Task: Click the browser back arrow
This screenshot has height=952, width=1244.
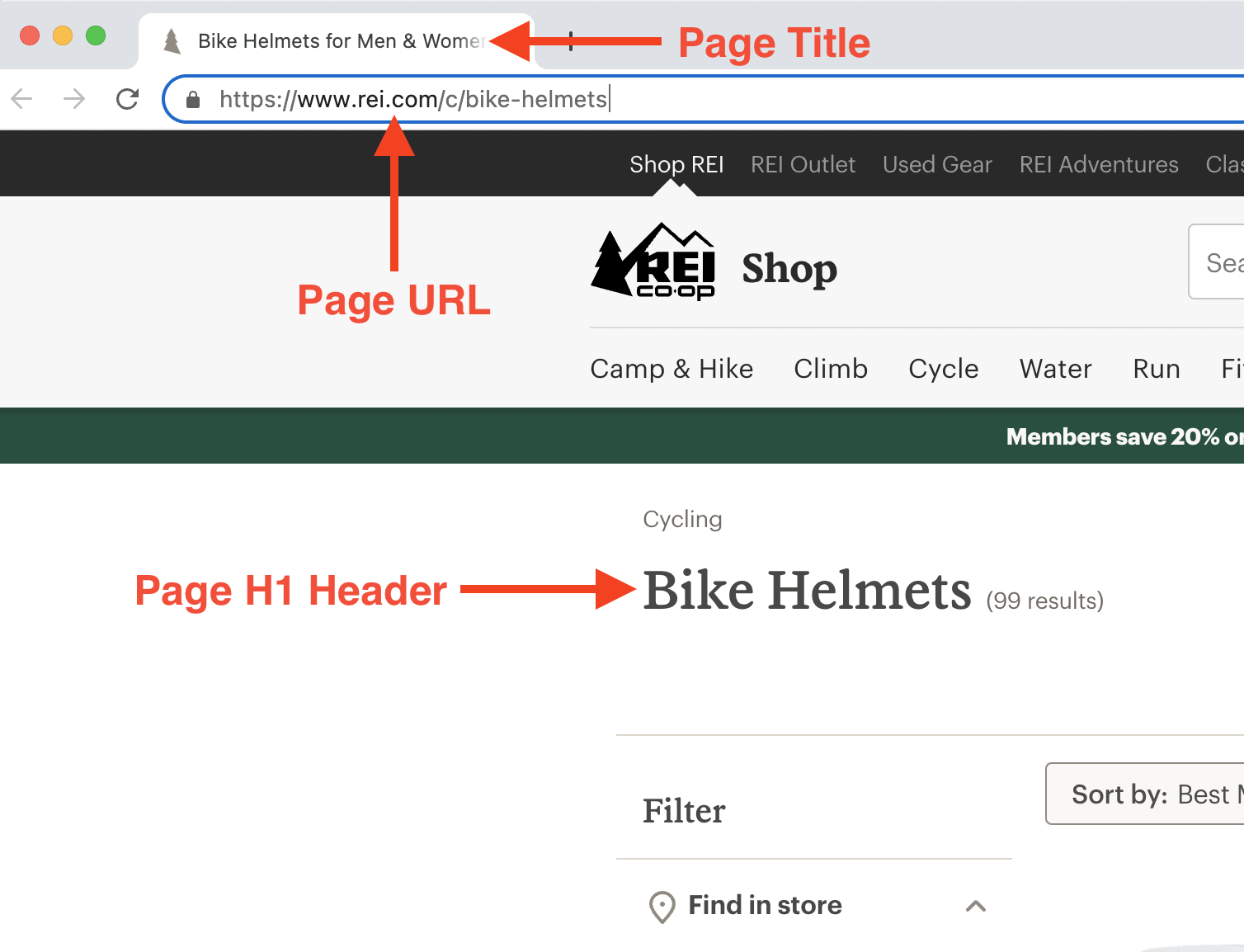Action: [21, 100]
